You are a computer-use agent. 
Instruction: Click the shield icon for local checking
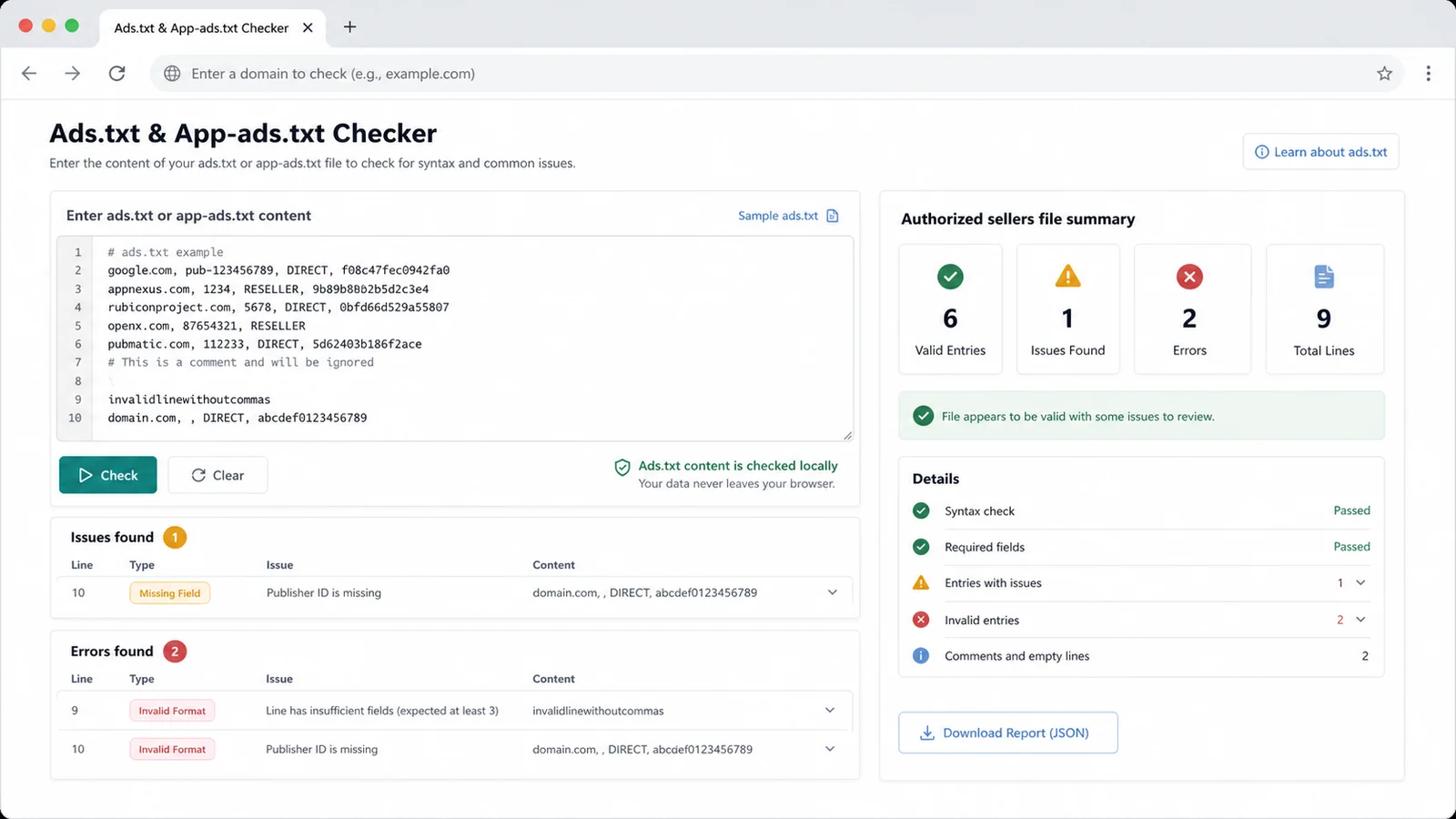622,468
